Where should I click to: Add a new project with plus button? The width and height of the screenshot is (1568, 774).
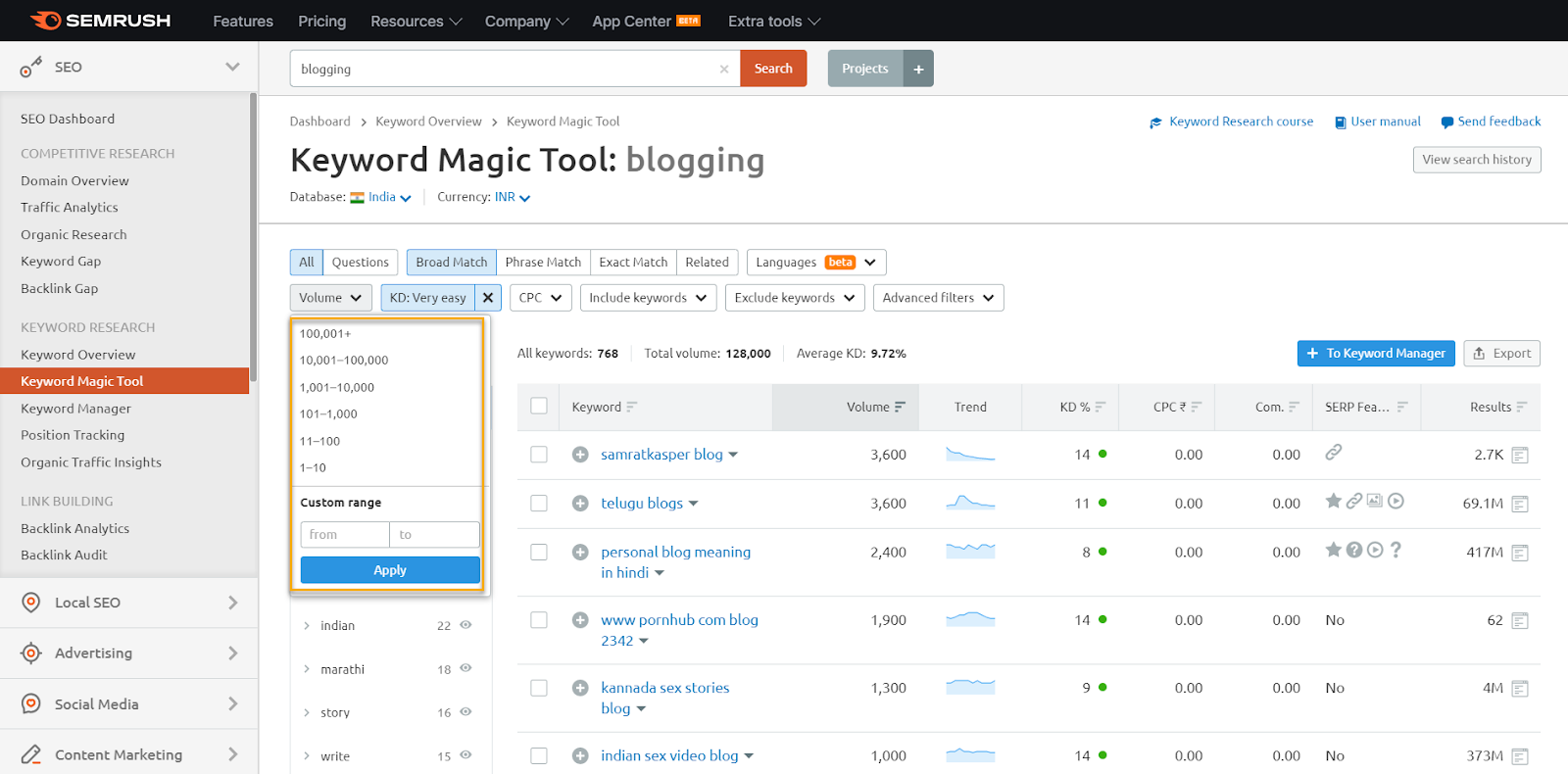(x=918, y=69)
